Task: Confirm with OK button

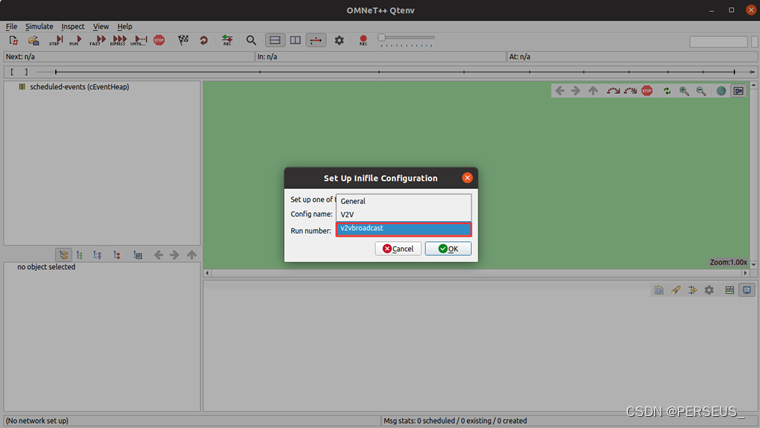Action: [448, 249]
